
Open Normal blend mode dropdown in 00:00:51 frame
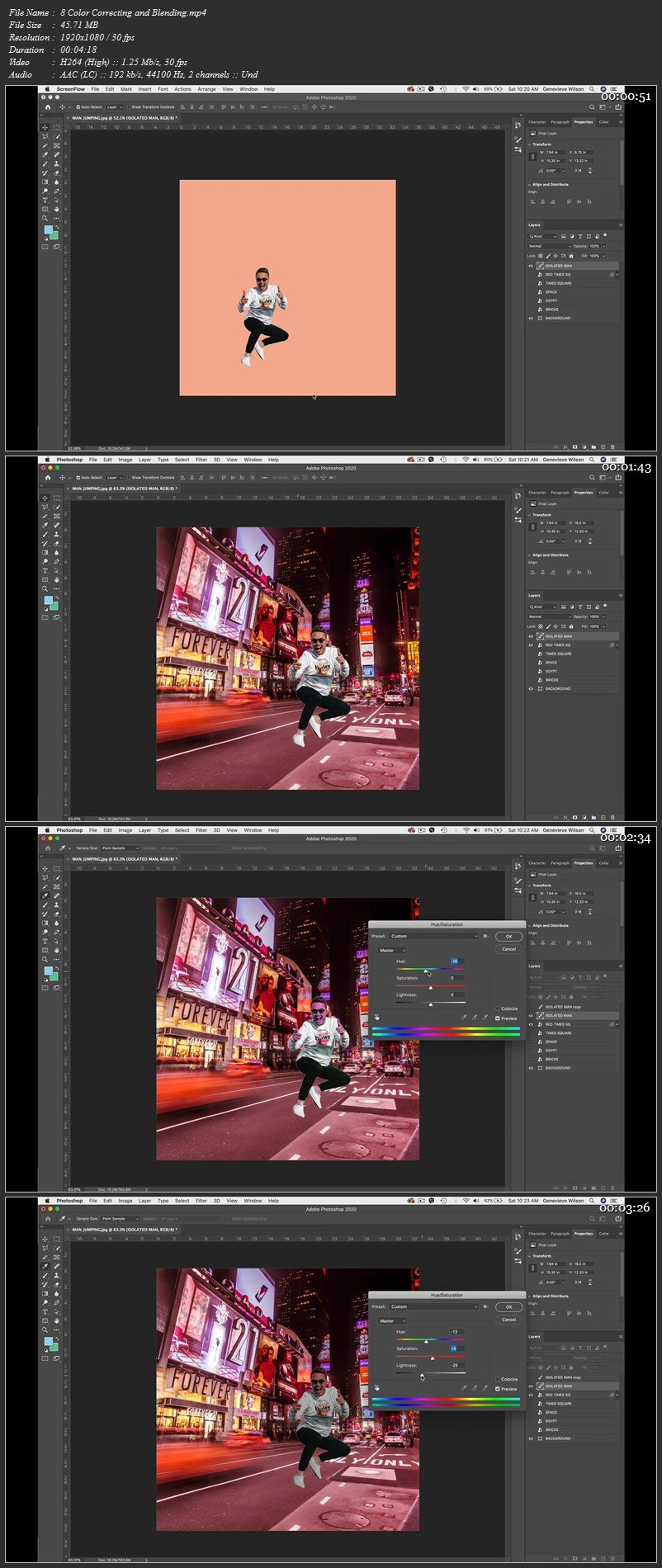(x=549, y=246)
